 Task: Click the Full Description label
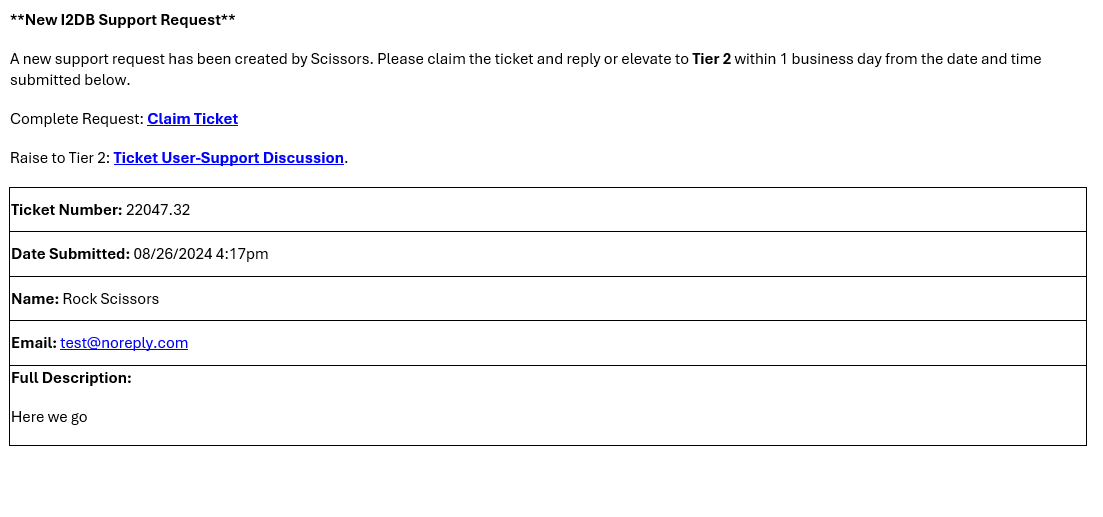point(71,378)
